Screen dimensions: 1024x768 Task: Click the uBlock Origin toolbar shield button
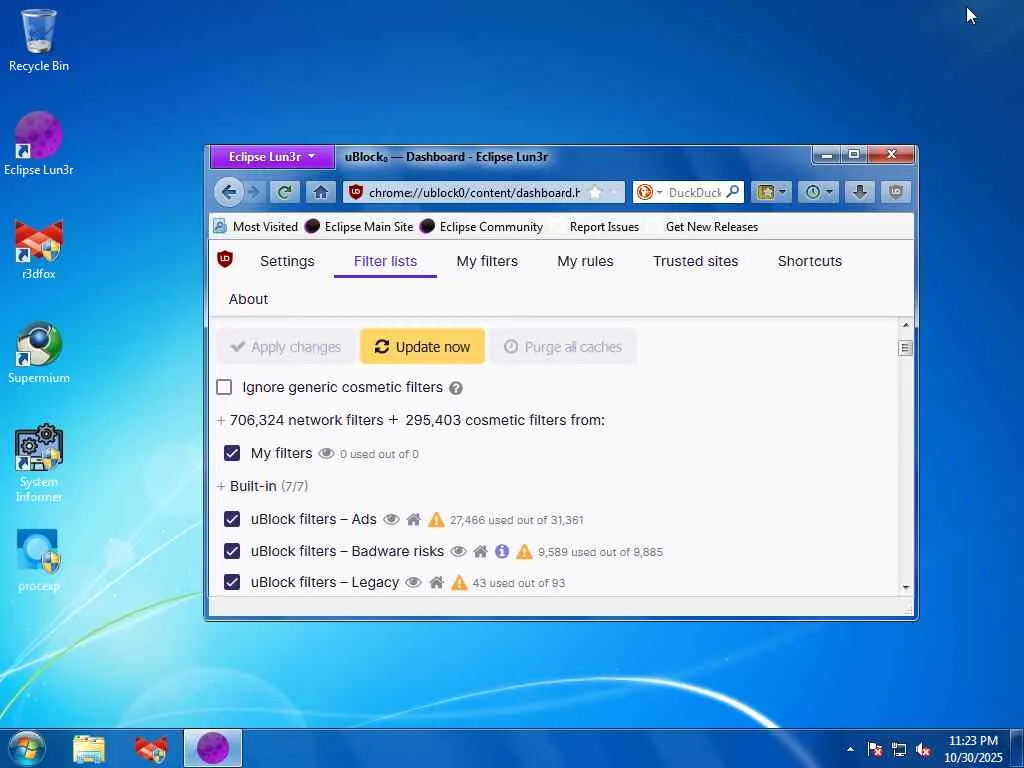tap(895, 192)
